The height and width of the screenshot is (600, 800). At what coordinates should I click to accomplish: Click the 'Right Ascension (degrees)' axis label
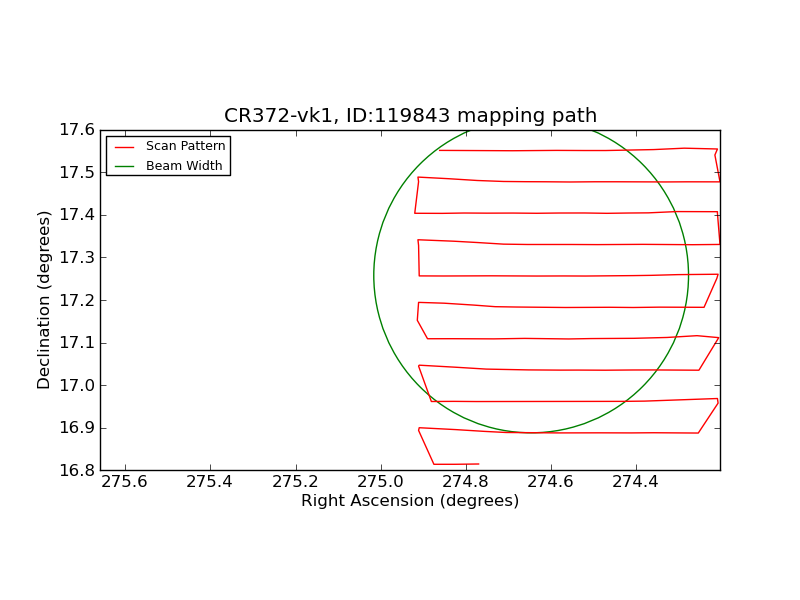410,501
